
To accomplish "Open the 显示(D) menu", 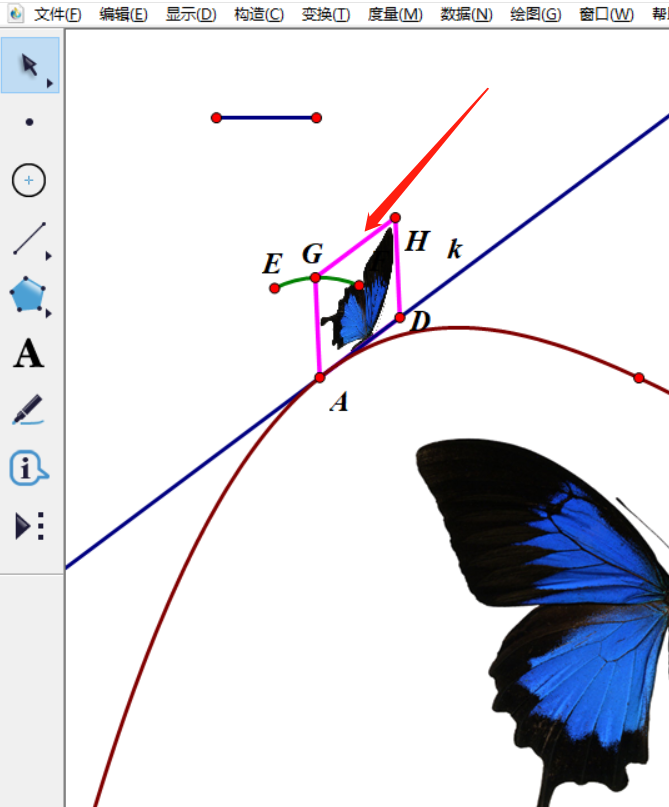I will 191,14.
